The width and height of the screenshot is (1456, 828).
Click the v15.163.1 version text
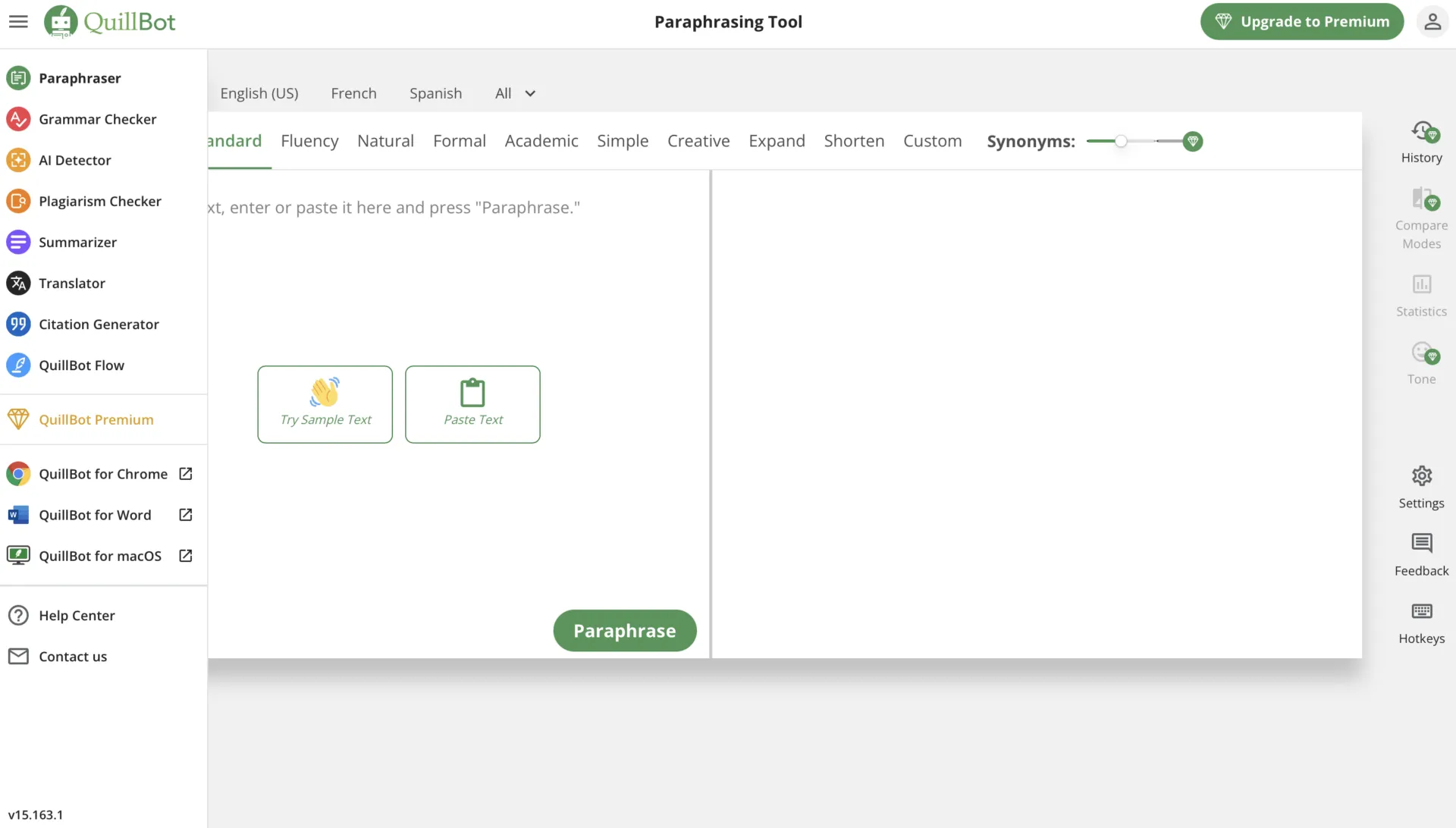click(x=36, y=814)
